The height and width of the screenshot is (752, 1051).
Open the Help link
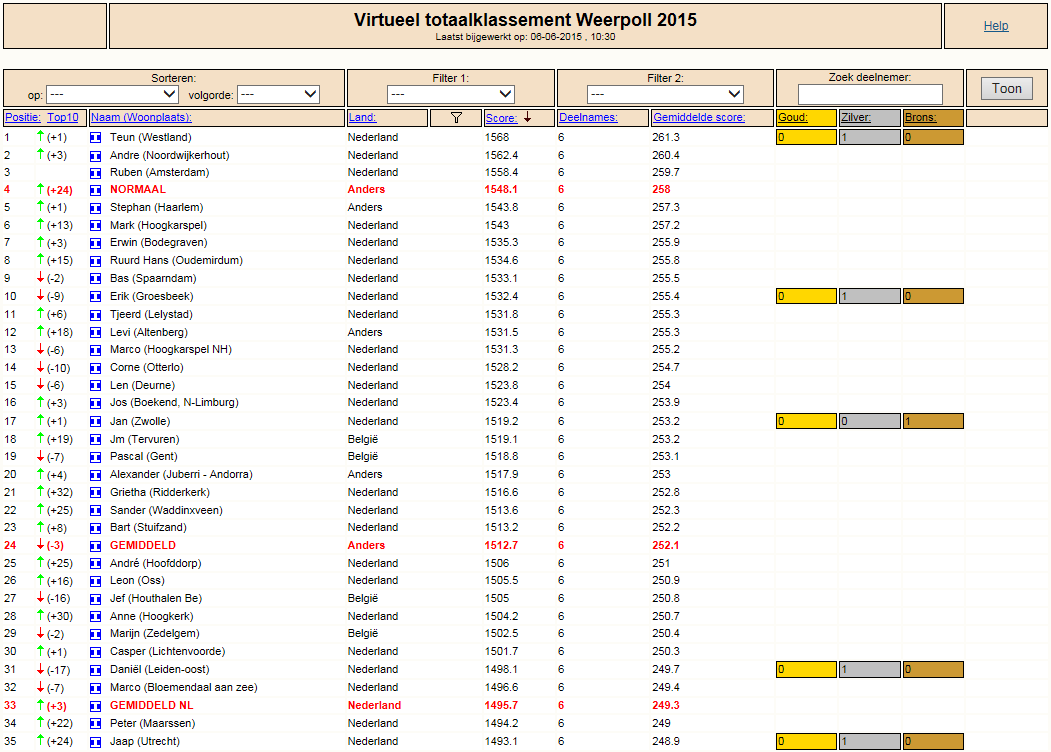point(996,25)
